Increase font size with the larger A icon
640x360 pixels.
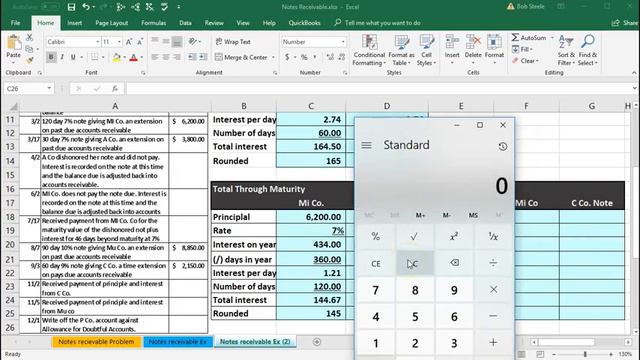click(x=129, y=42)
